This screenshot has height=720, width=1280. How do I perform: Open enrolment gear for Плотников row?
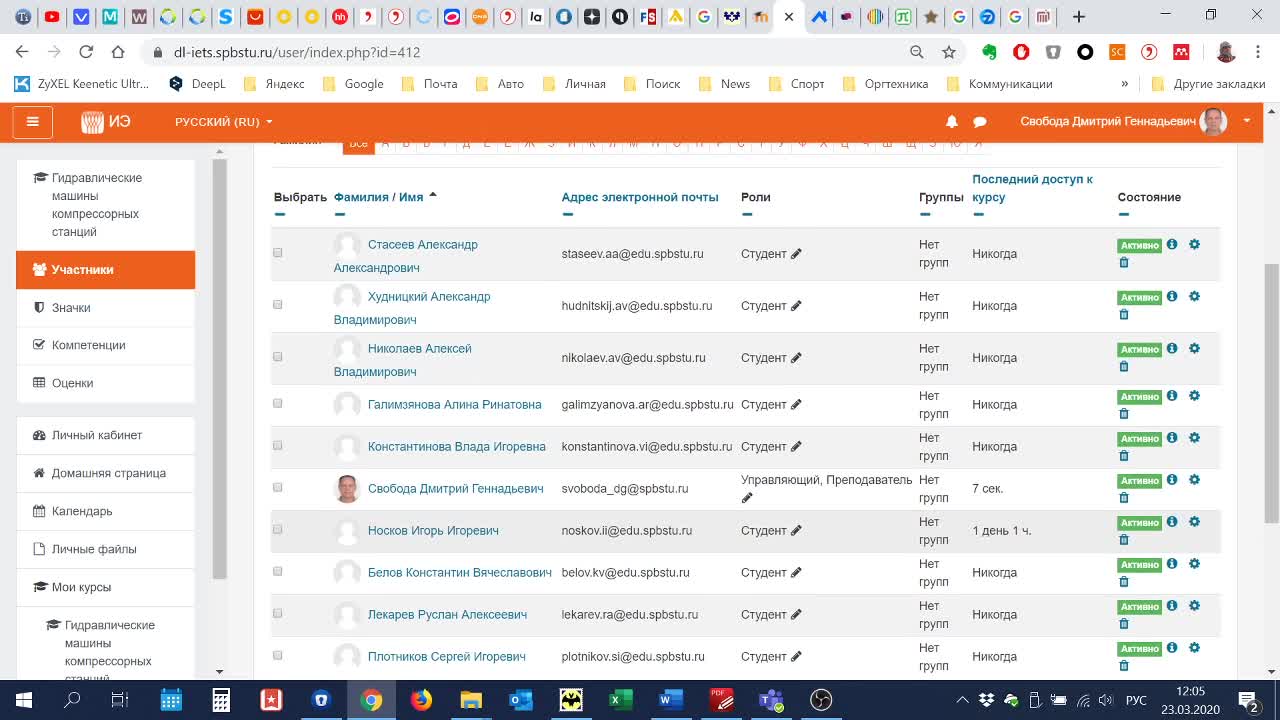coord(1194,648)
